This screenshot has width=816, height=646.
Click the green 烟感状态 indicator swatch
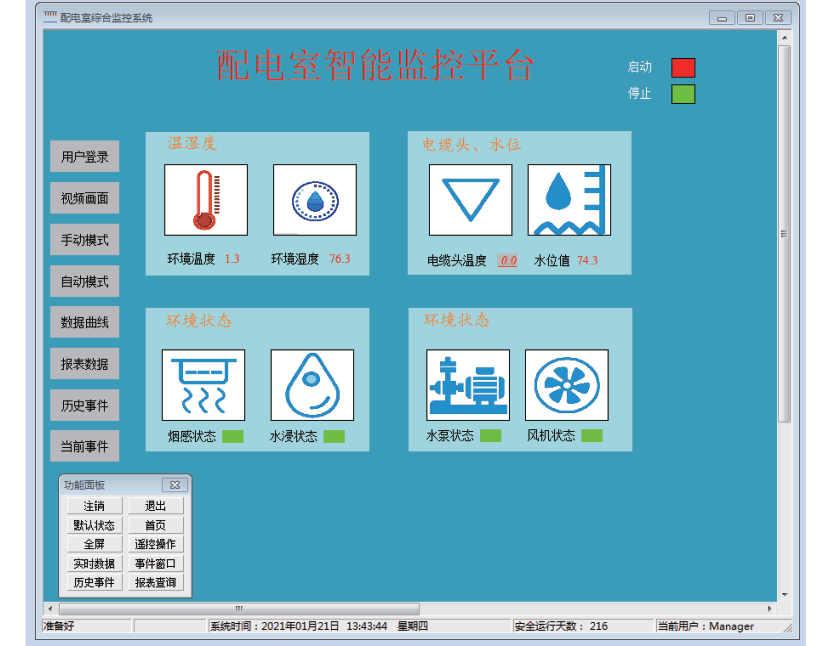pyautogui.click(x=232, y=436)
